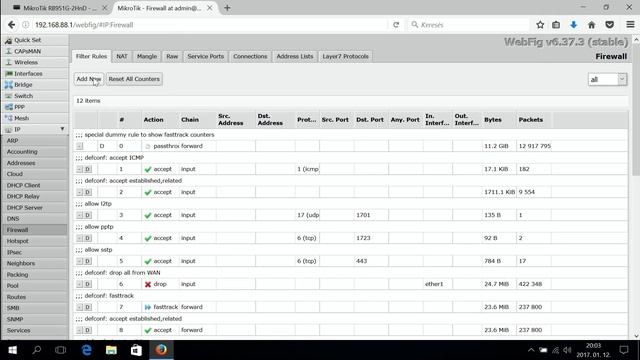This screenshot has height=360, width=640.
Task: Click Dst. Port value 1701
Action: 363,215
